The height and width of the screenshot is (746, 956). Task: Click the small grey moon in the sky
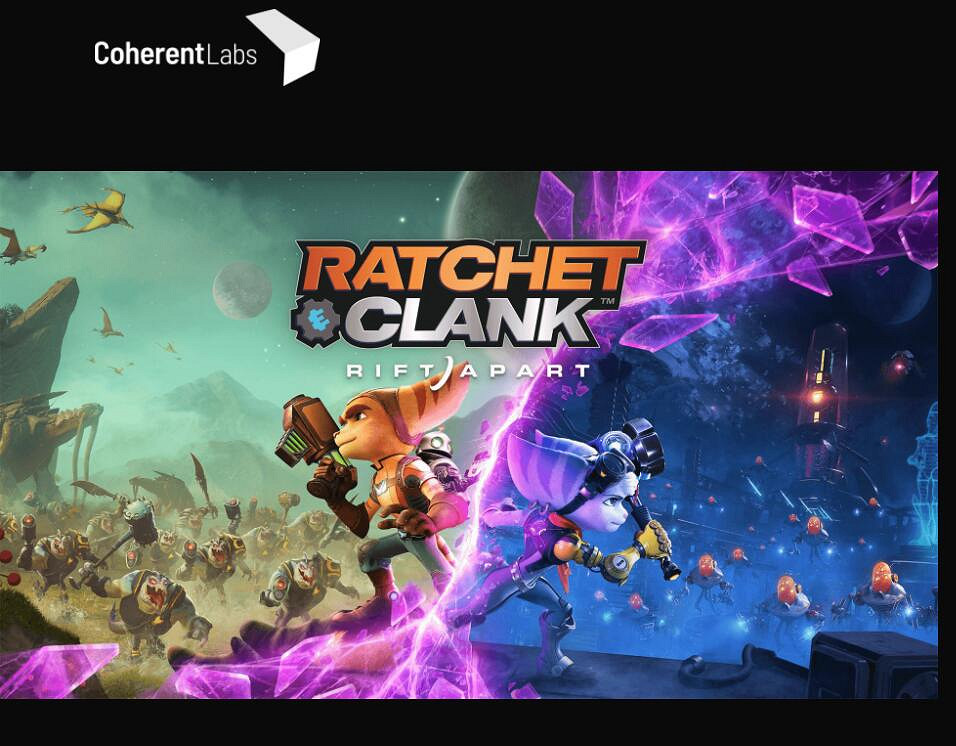coord(242,290)
